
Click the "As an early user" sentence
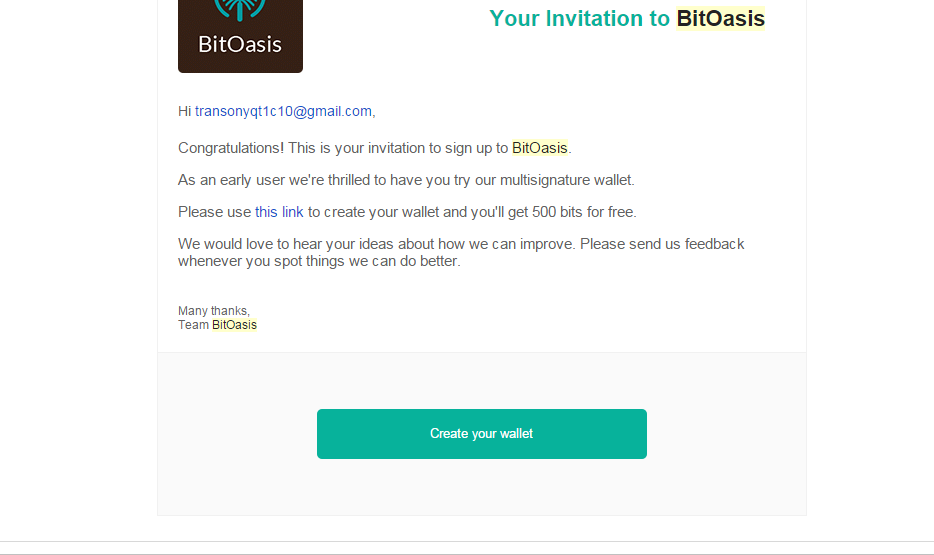tap(248, 180)
